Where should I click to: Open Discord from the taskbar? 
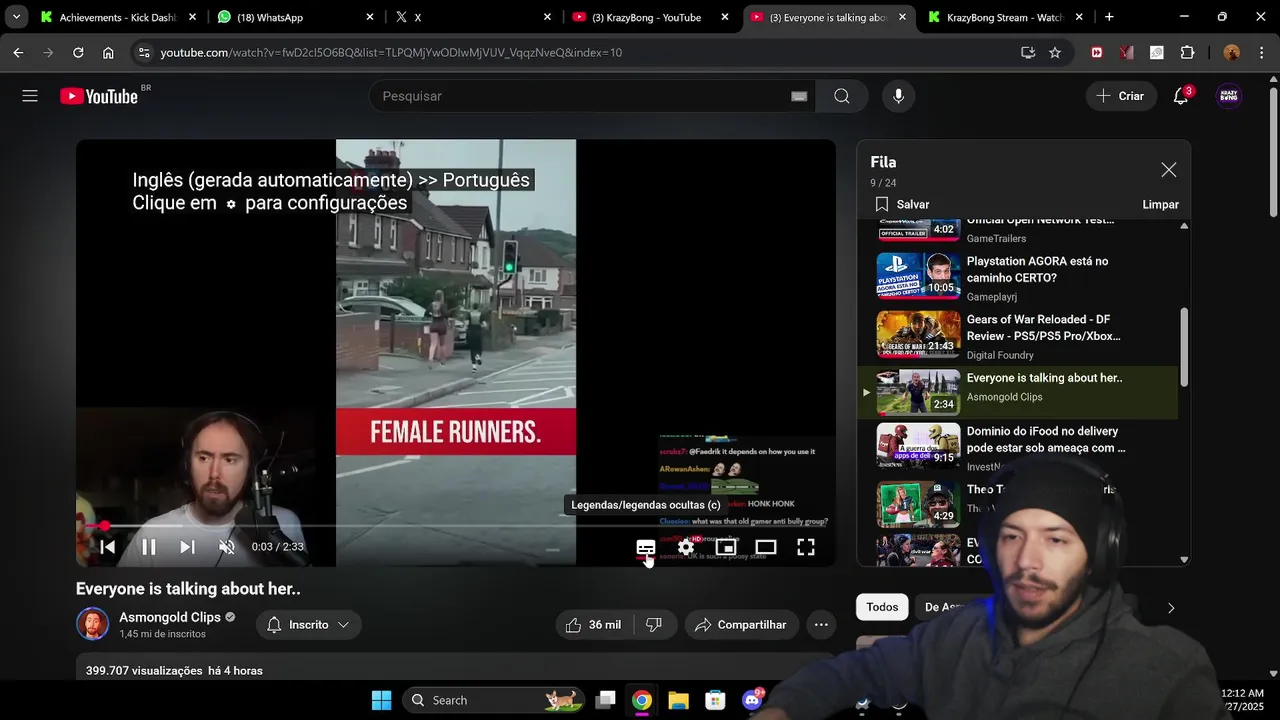tap(752, 700)
